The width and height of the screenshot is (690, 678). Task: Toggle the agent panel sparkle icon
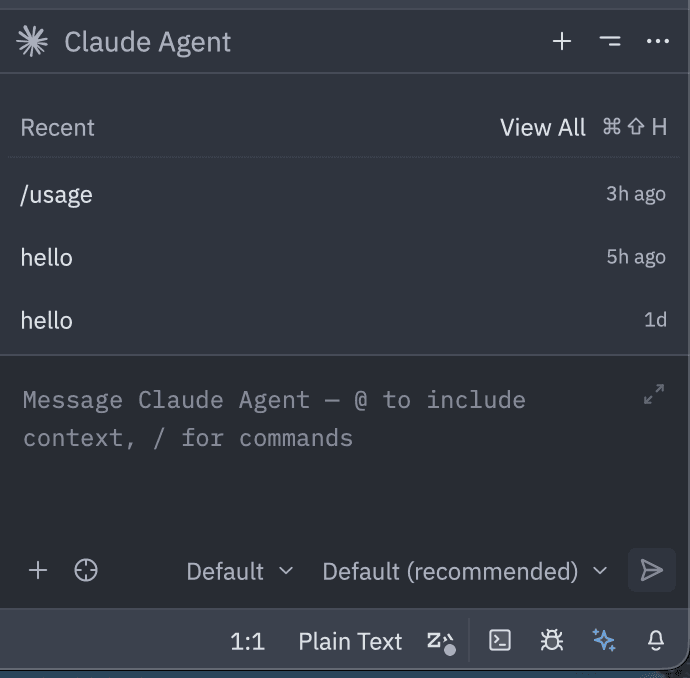603,641
